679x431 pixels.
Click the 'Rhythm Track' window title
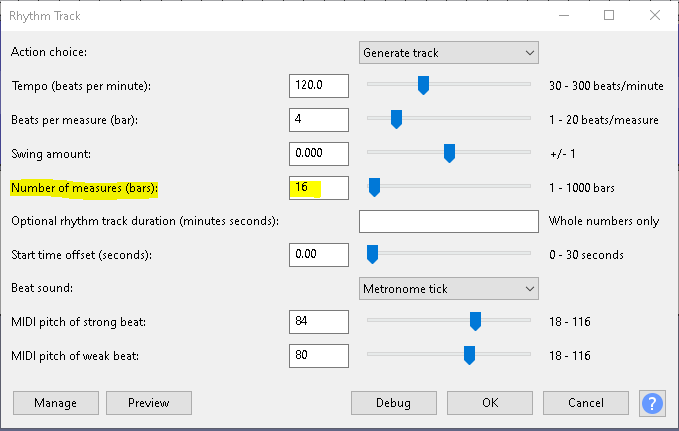(x=45, y=16)
